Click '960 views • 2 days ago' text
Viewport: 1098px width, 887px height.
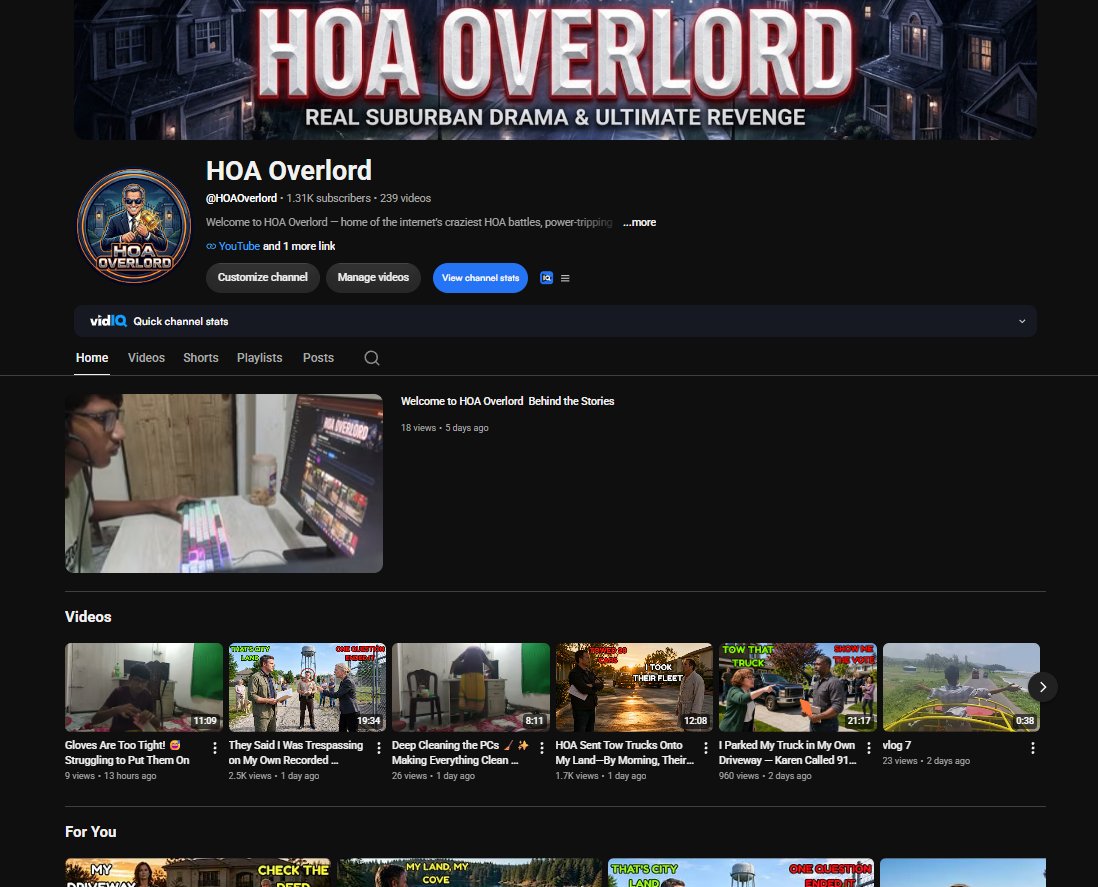click(765, 776)
